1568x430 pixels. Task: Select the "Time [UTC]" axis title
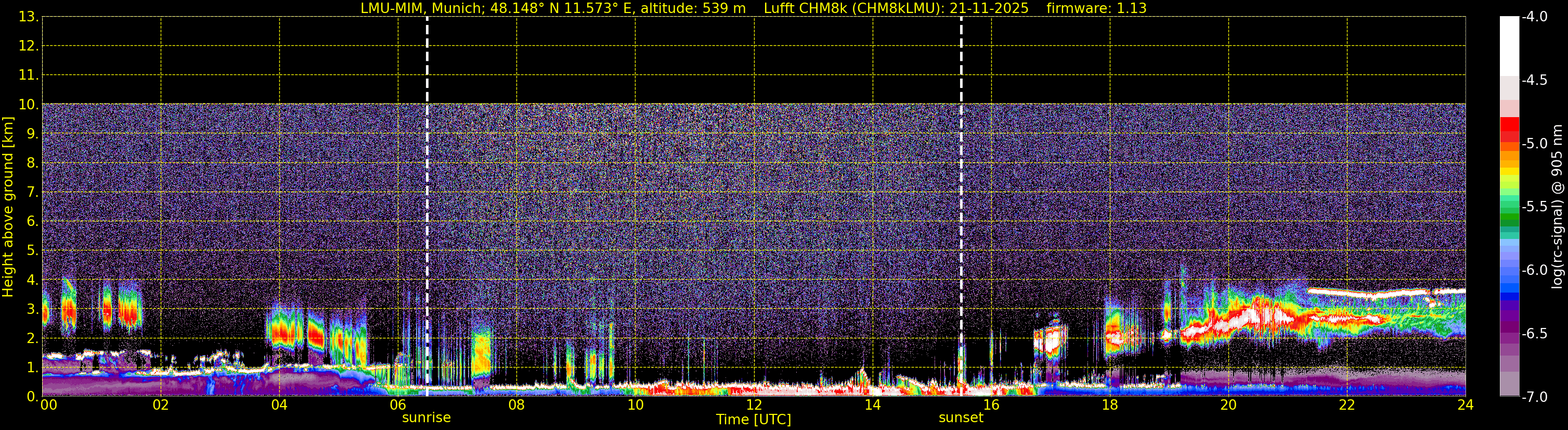[x=754, y=420]
